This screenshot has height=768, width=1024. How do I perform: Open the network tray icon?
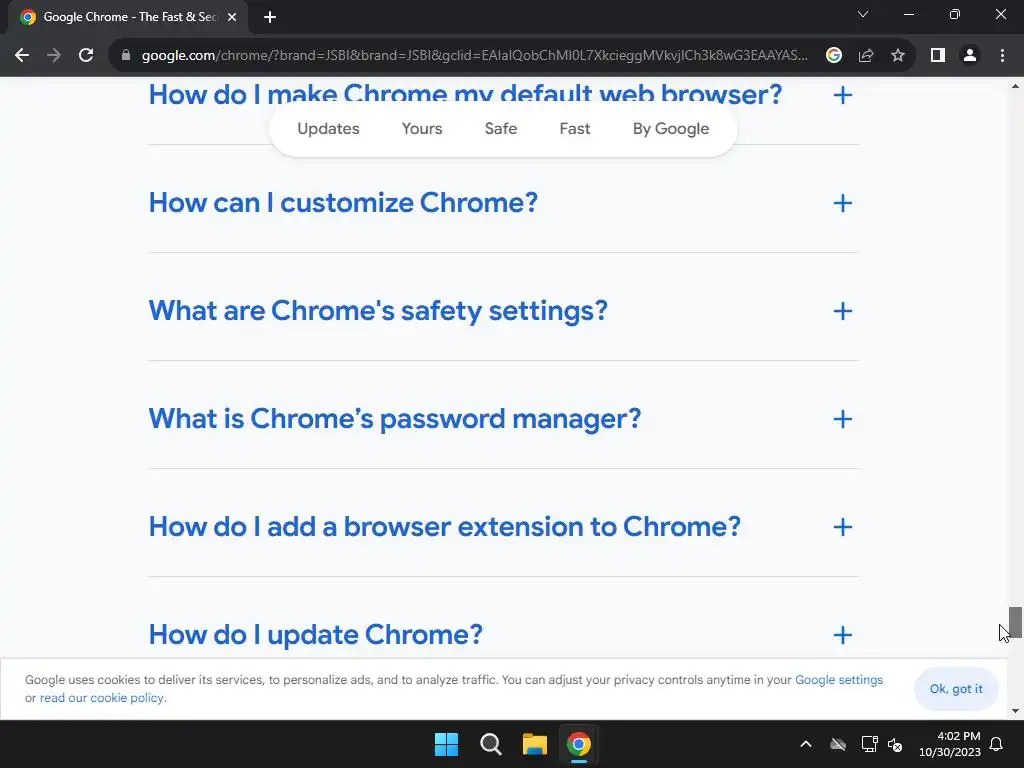point(869,744)
